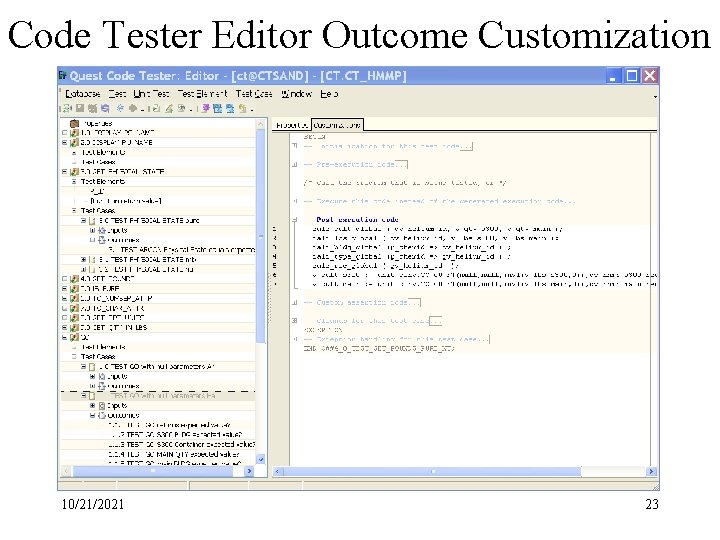Click test case icon for TEST GO parameters A
720x540 pixels.
point(92,366)
